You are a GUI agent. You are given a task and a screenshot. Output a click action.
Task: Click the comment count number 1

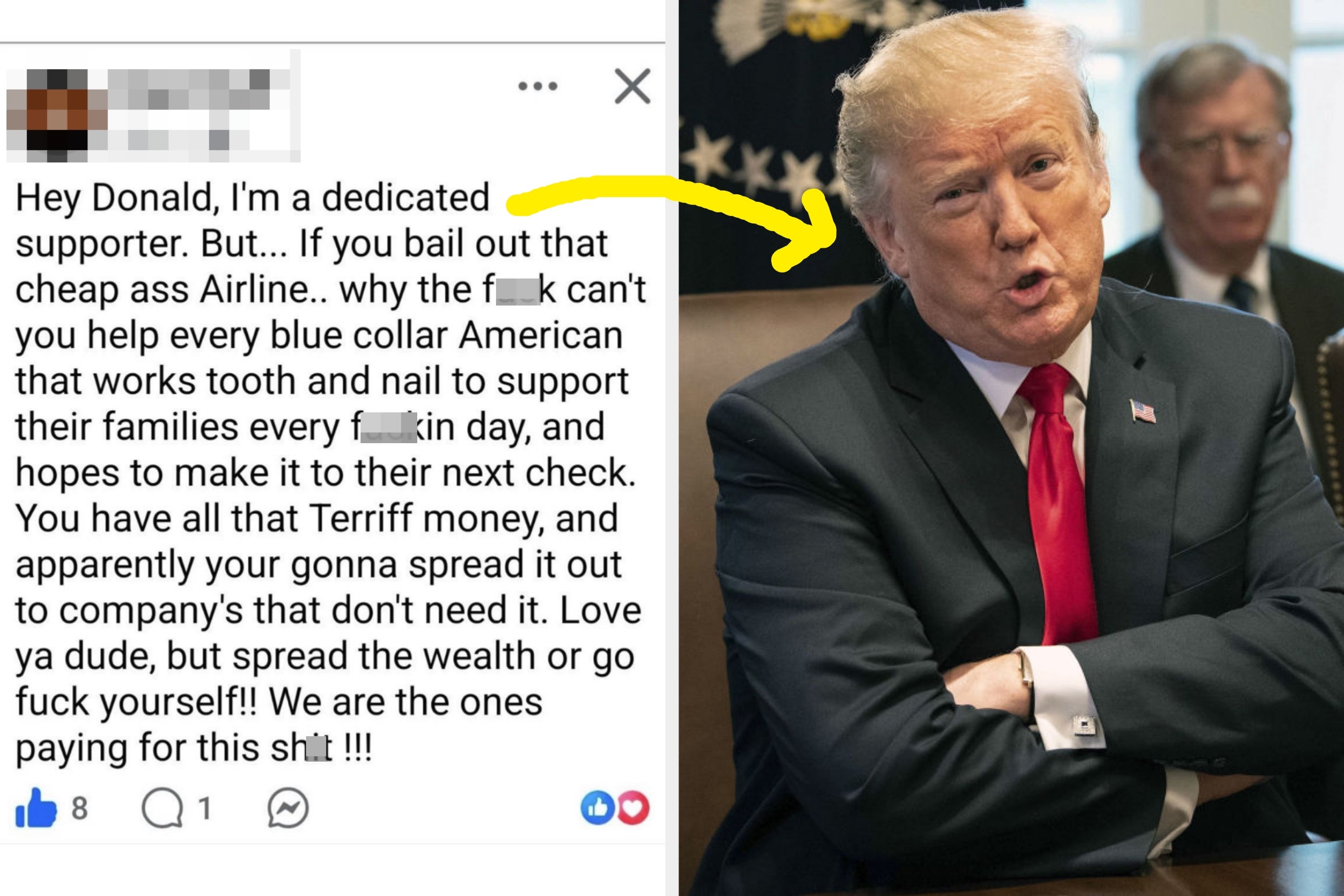coord(205,808)
